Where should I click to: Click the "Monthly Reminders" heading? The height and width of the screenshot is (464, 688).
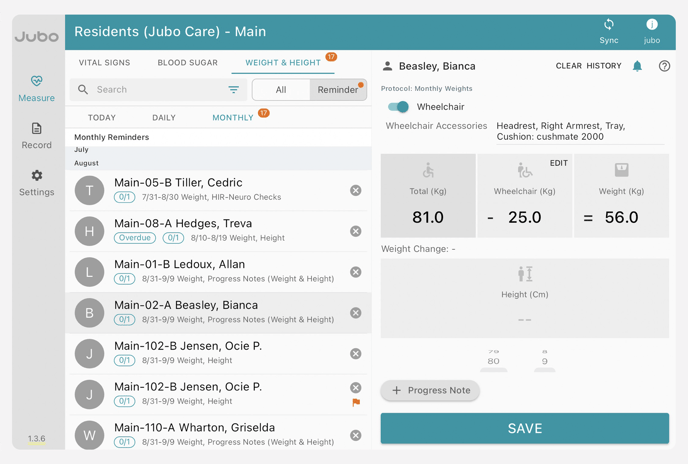point(111,137)
